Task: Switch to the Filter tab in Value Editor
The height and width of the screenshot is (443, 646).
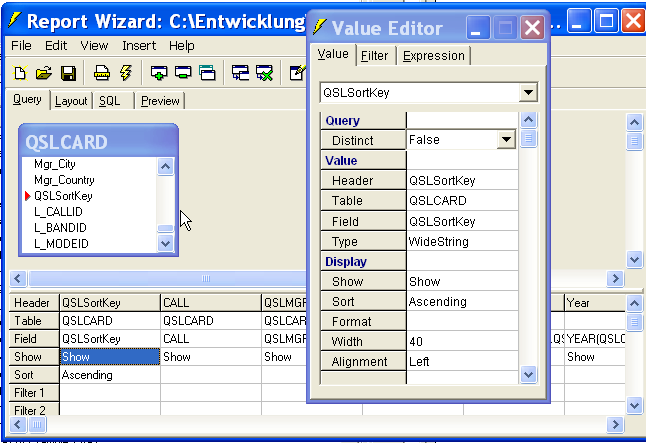Action: 374,55
